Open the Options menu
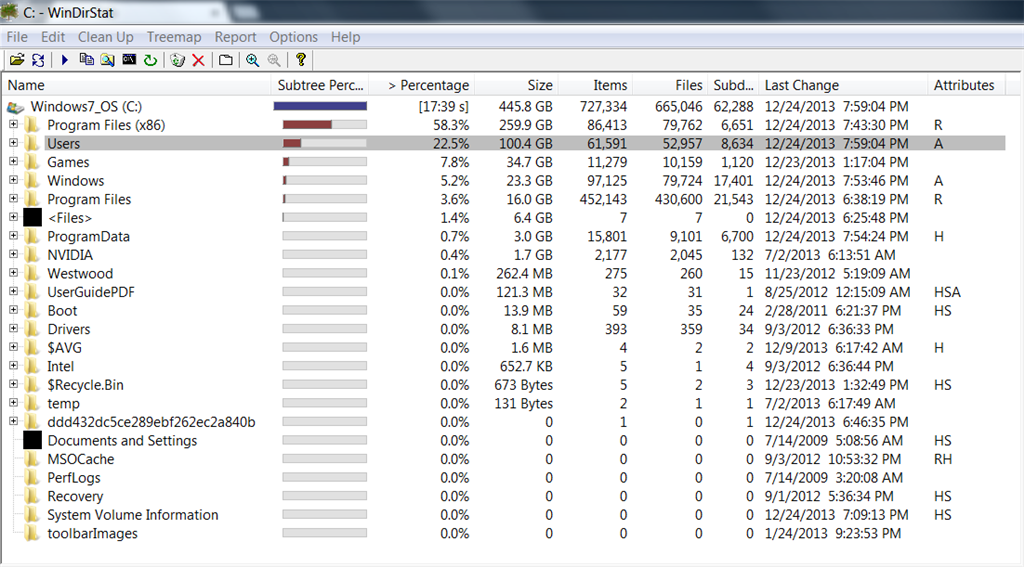This screenshot has width=1024, height=567. [293, 37]
